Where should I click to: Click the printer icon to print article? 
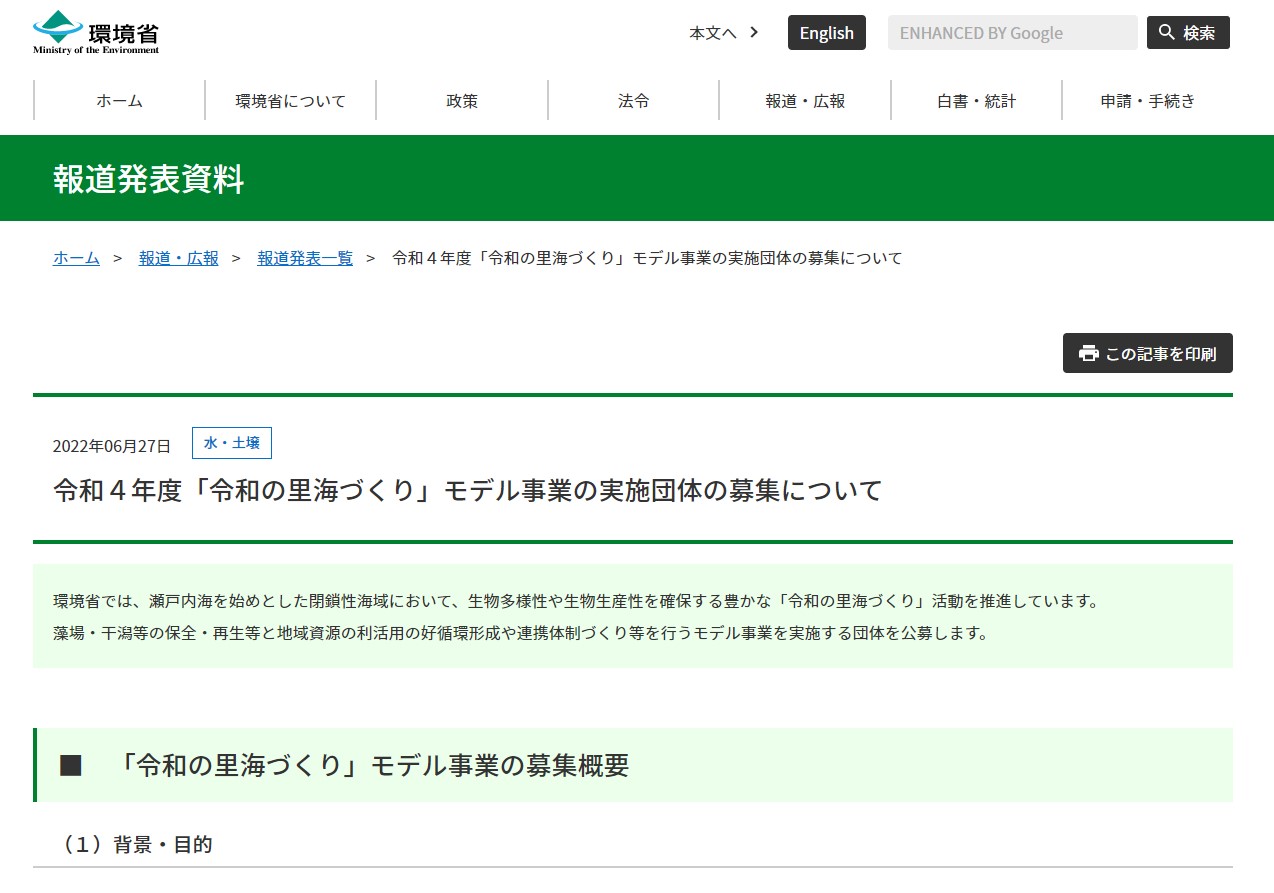[x=1088, y=353]
